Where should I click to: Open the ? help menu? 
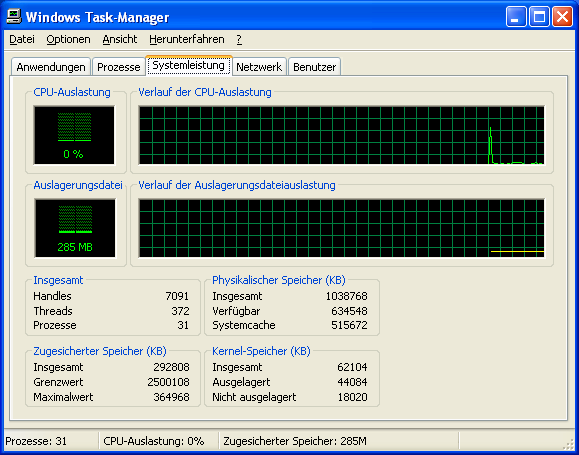[x=239, y=39]
